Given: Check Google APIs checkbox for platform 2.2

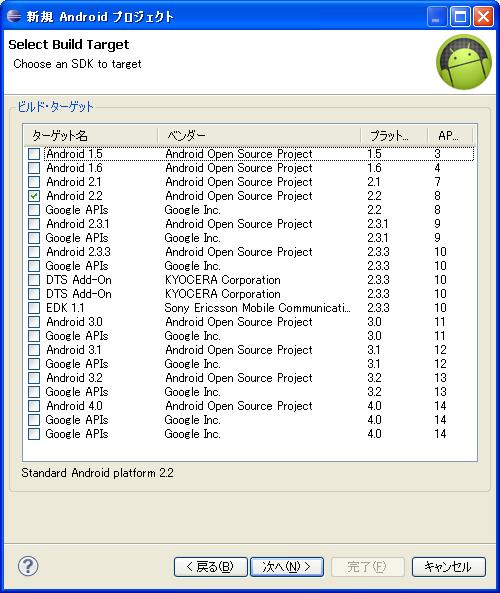Looking at the screenshot, I should (34, 210).
